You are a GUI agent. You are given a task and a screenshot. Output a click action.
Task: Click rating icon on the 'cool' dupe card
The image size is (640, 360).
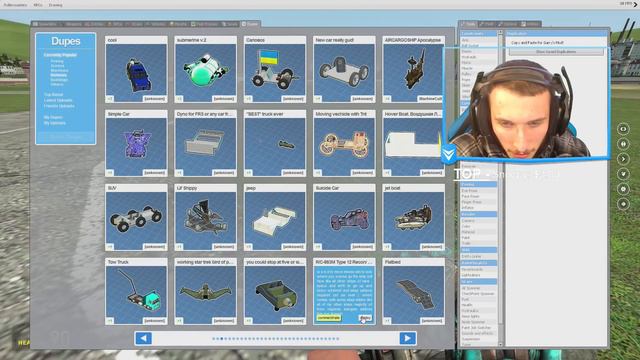[x=110, y=99]
